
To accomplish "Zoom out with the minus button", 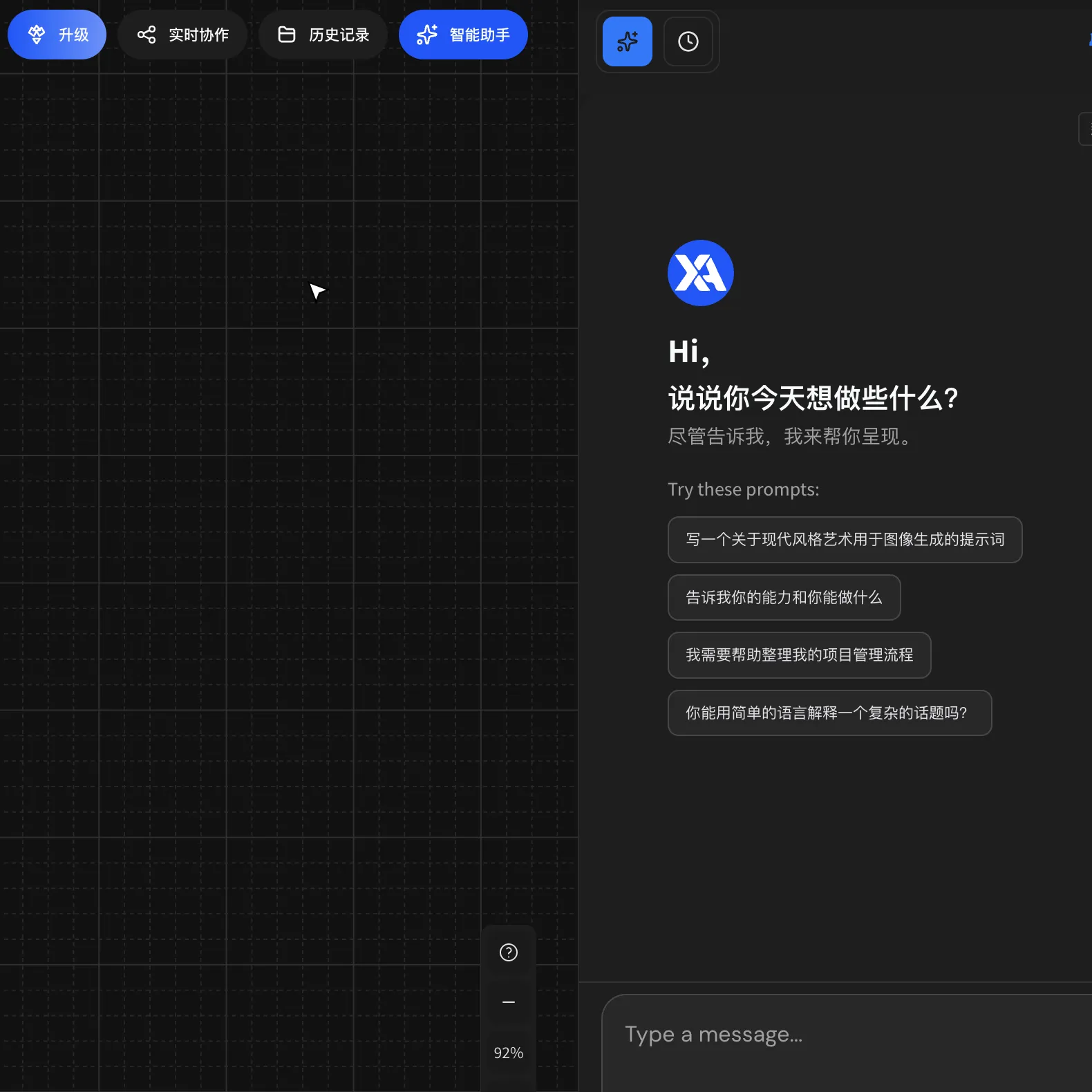I will (x=509, y=1002).
